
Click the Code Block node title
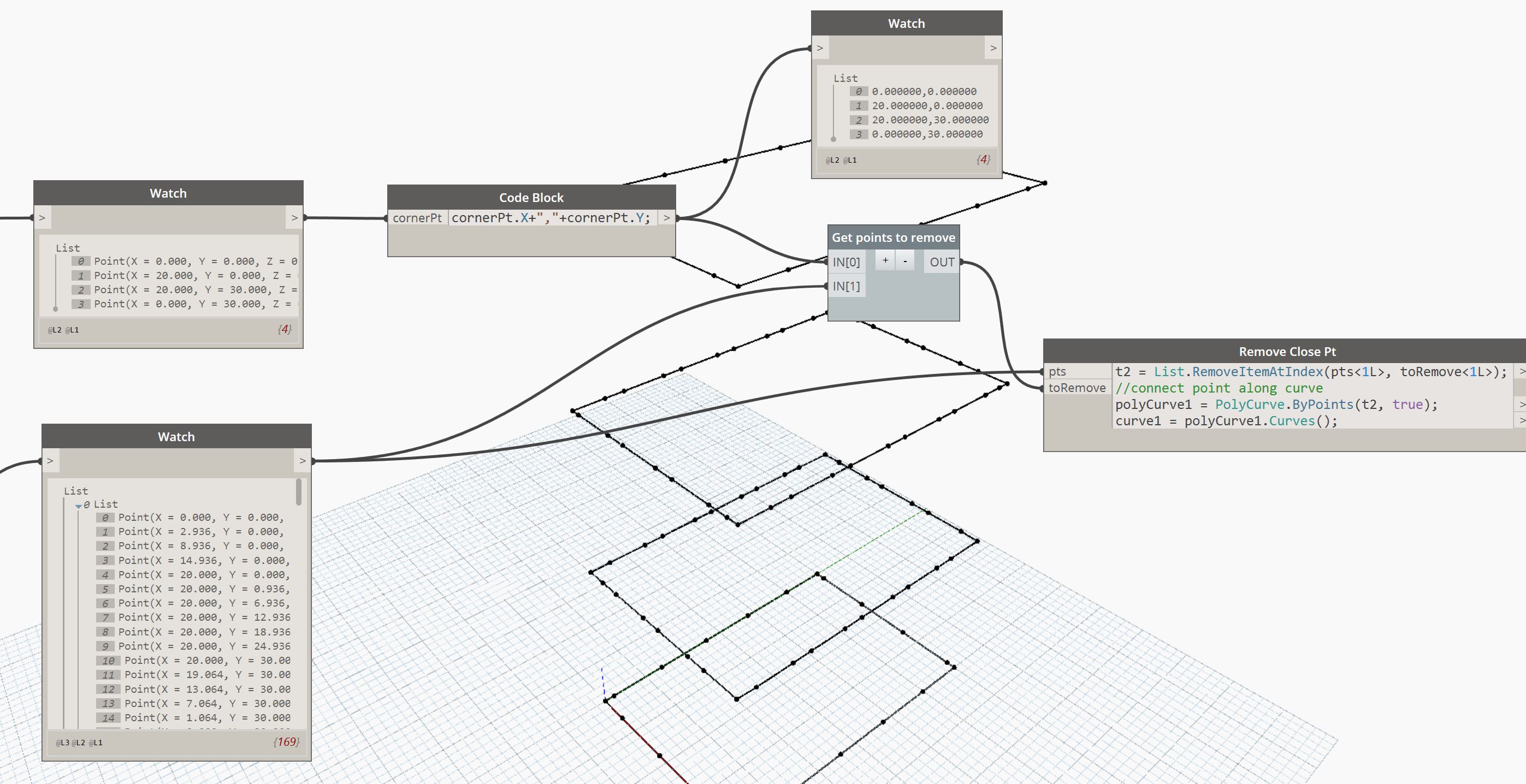click(x=531, y=197)
